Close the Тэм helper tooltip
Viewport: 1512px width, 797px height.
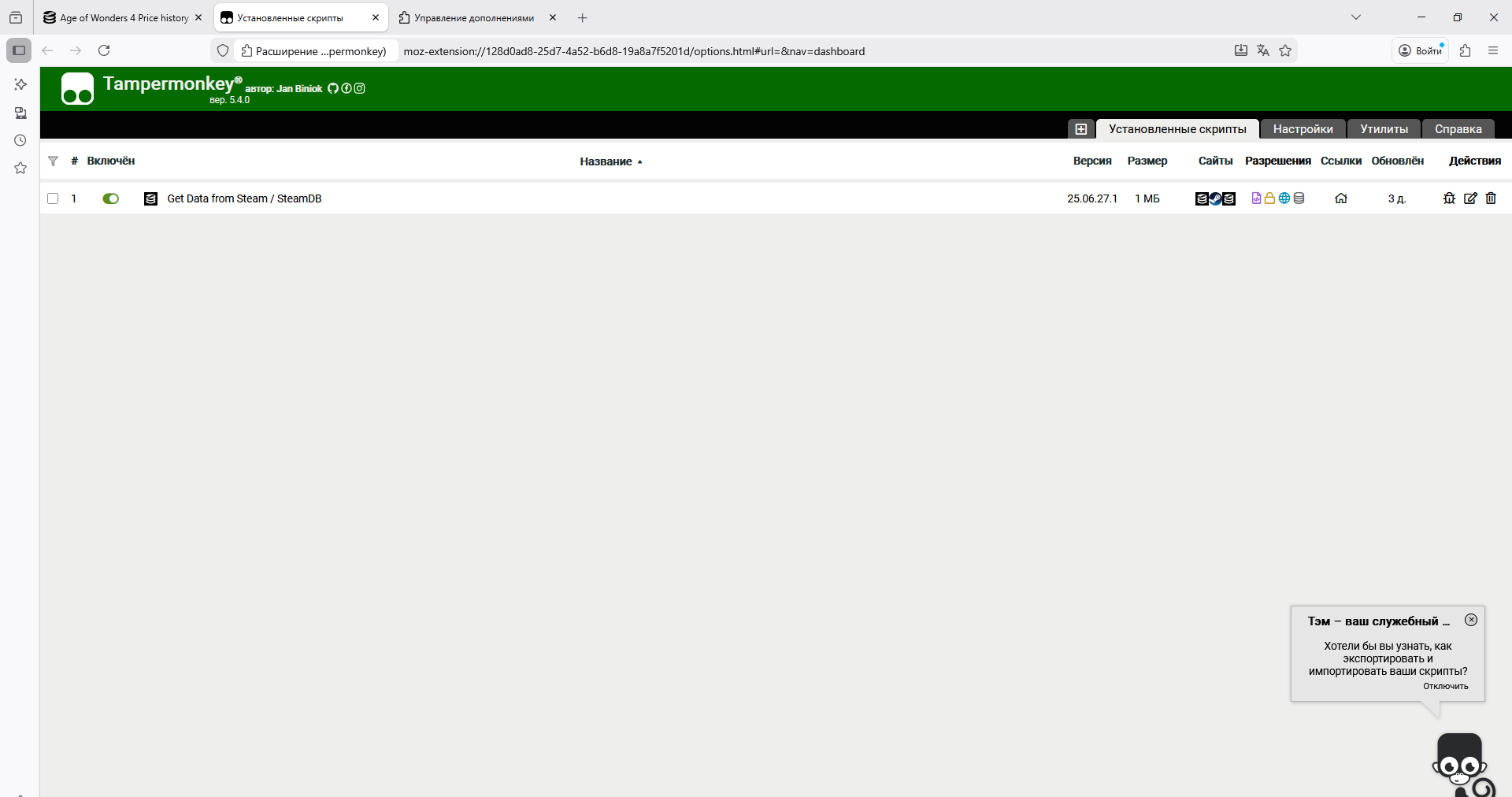[x=1471, y=620]
